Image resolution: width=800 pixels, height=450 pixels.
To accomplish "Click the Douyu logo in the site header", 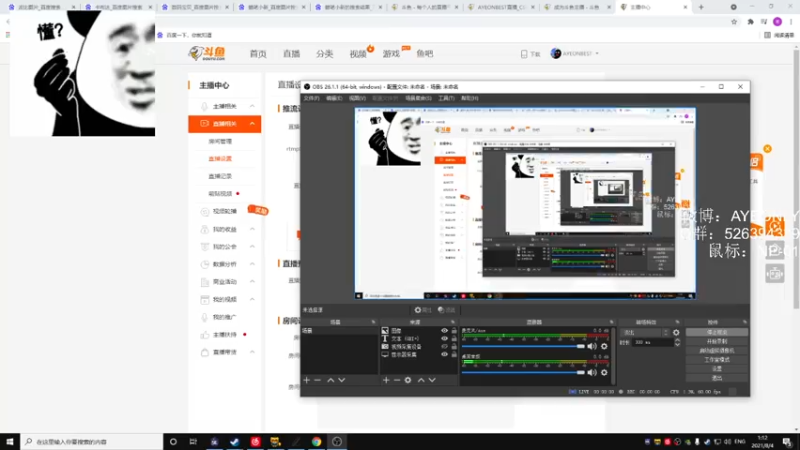I will pyautogui.click(x=207, y=53).
